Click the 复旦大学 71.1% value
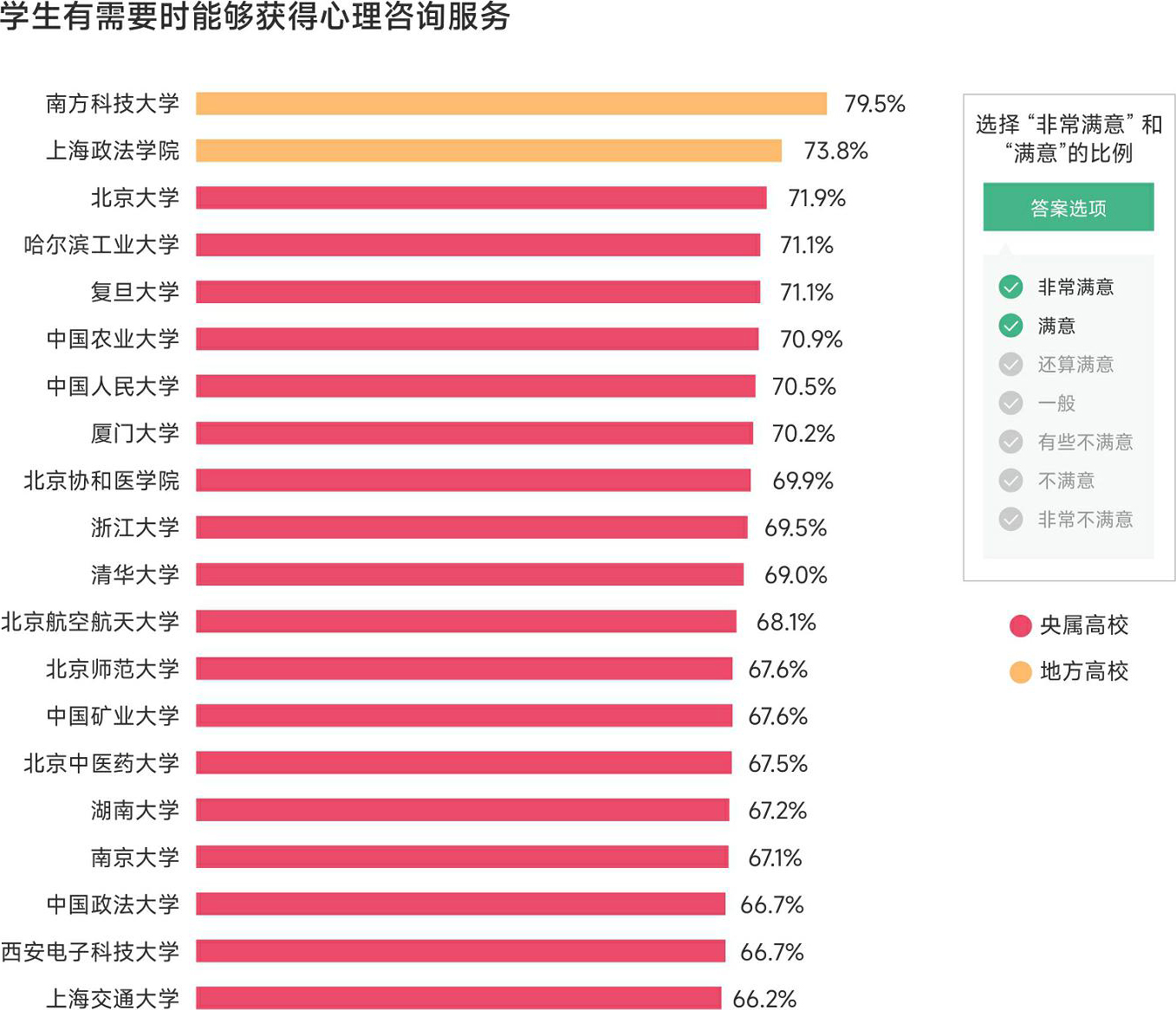Viewport: 1176px width, 1010px height. 807,292
